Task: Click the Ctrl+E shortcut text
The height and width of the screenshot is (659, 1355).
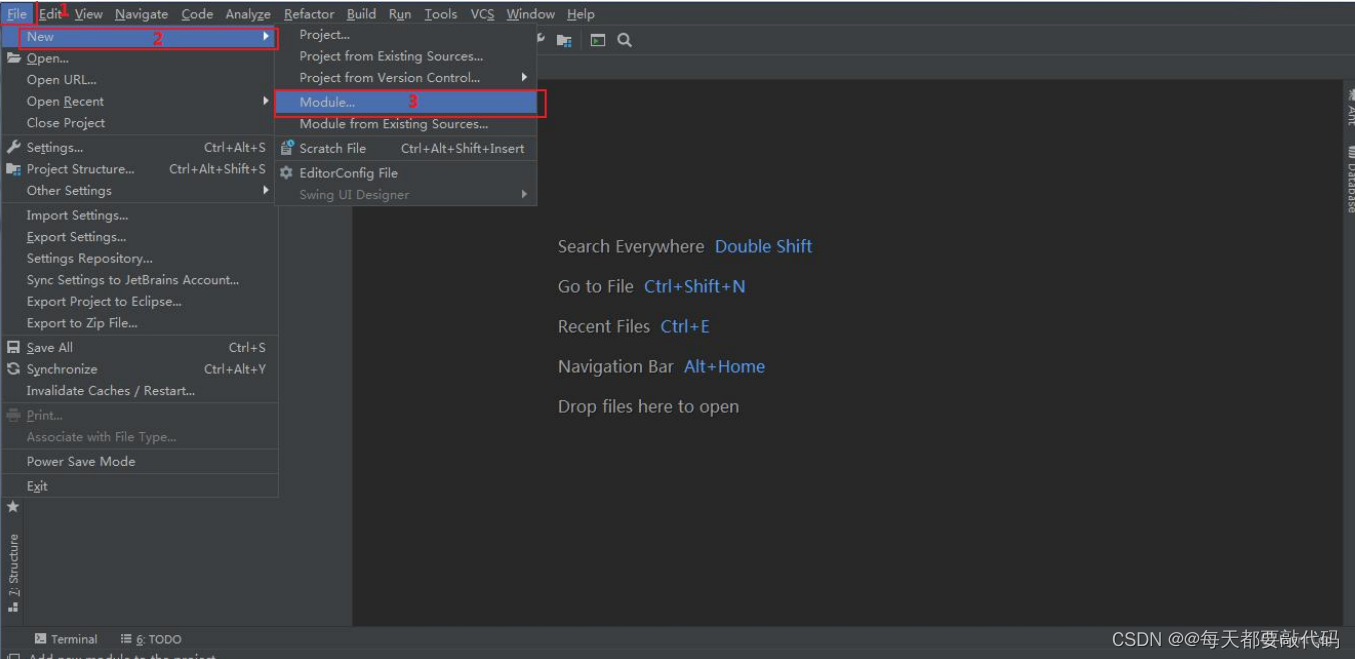Action: pyautogui.click(x=685, y=327)
